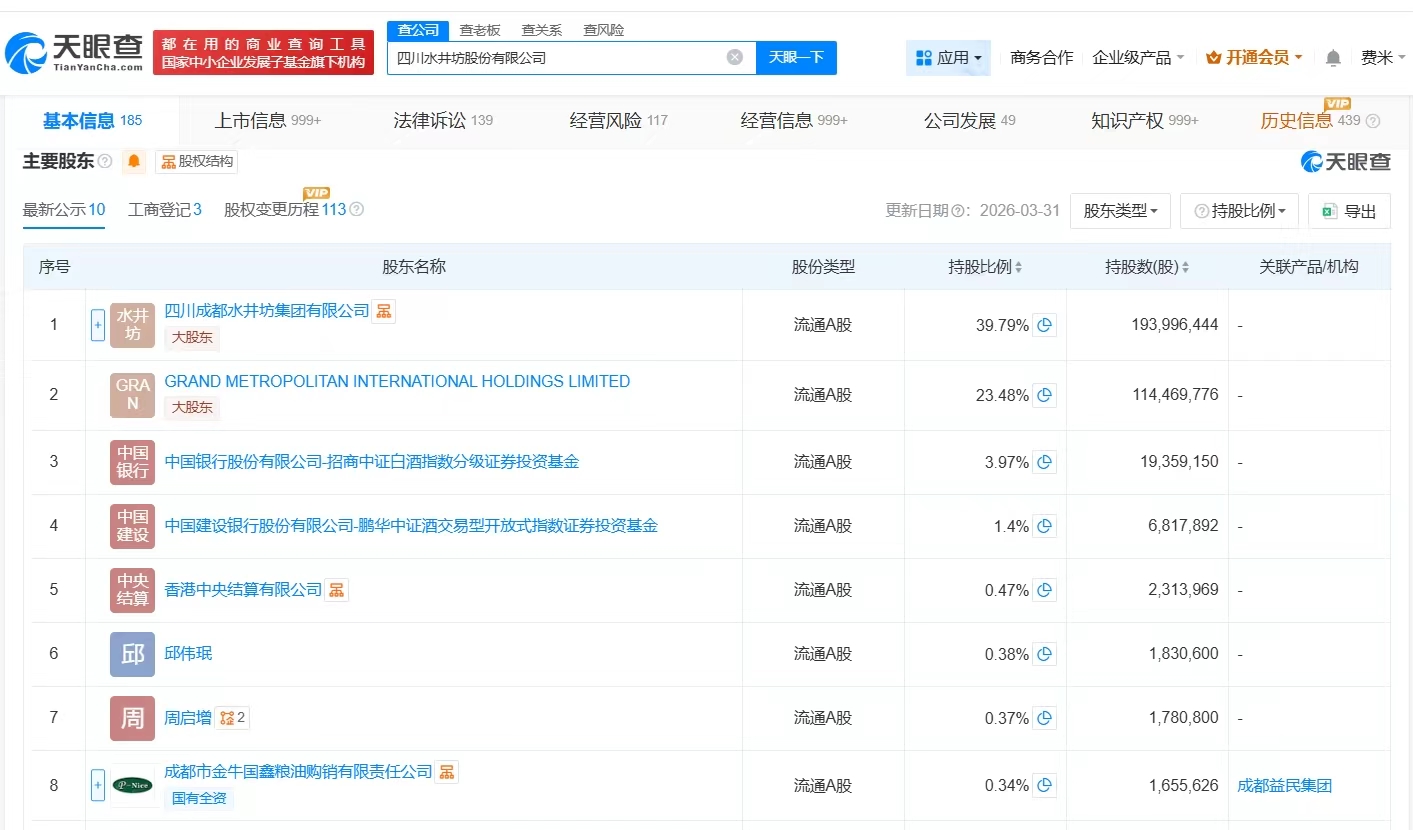This screenshot has width=1413, height=830.
Task: Open 股权变更历程 VIP sub-tab
Action: [x=285, y=210]
